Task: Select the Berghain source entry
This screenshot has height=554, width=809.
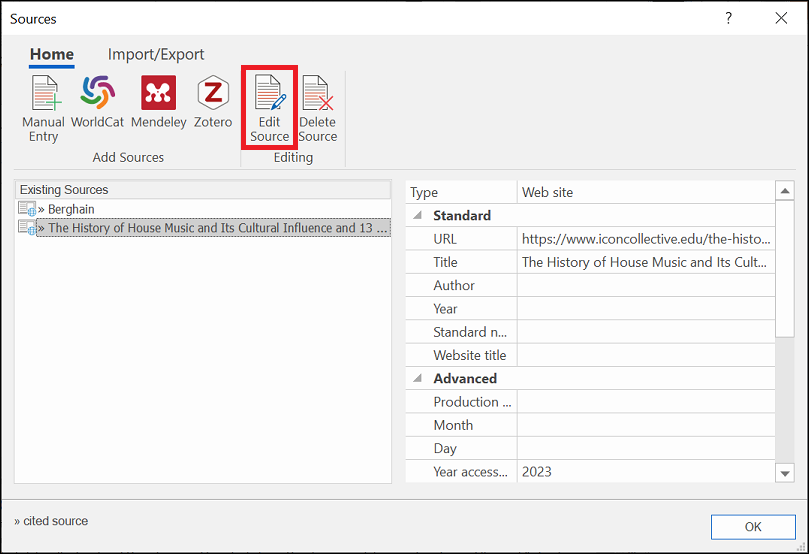Action: [71, 209]
